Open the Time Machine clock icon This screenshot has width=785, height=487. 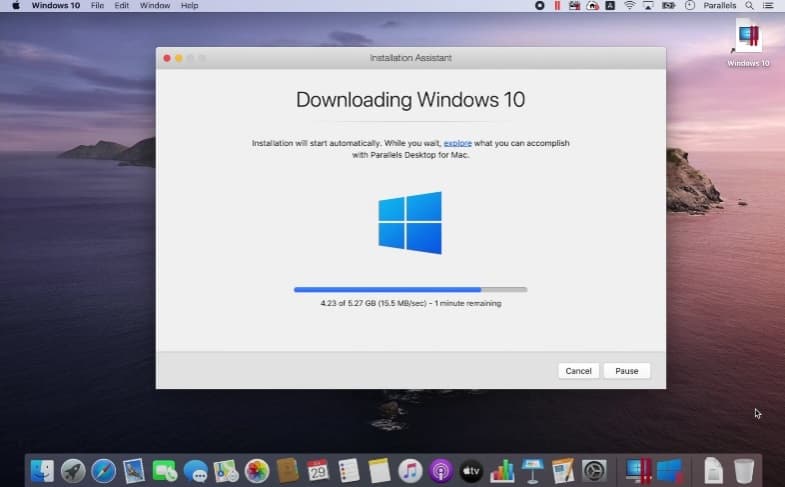690,6
